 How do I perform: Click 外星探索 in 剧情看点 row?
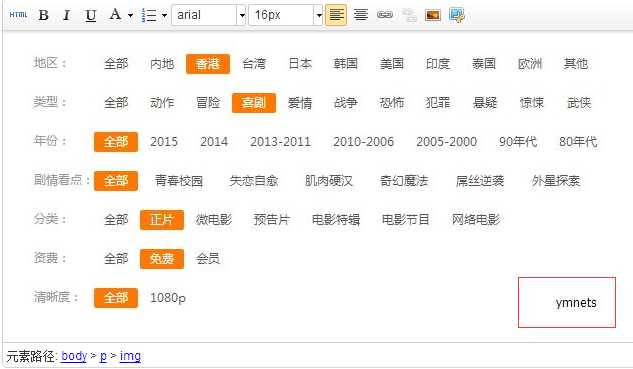(555, 181)
